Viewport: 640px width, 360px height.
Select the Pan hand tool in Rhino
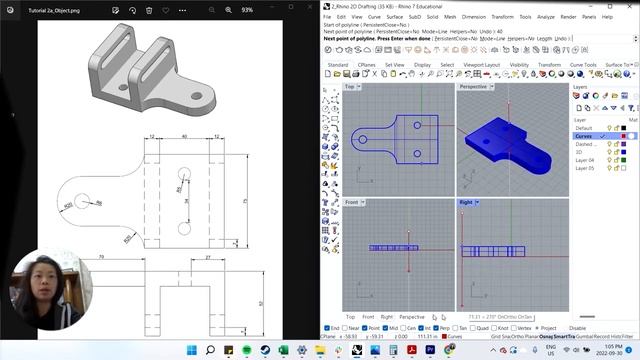(x=412, y=74)
